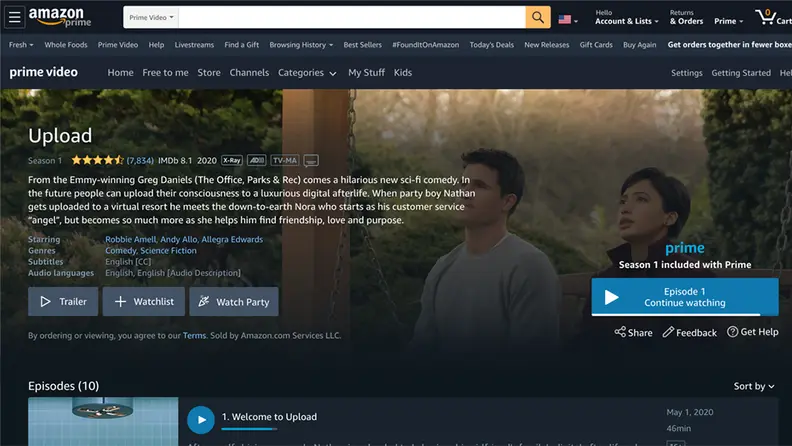Open Welcome to Upload episode title

269,417
